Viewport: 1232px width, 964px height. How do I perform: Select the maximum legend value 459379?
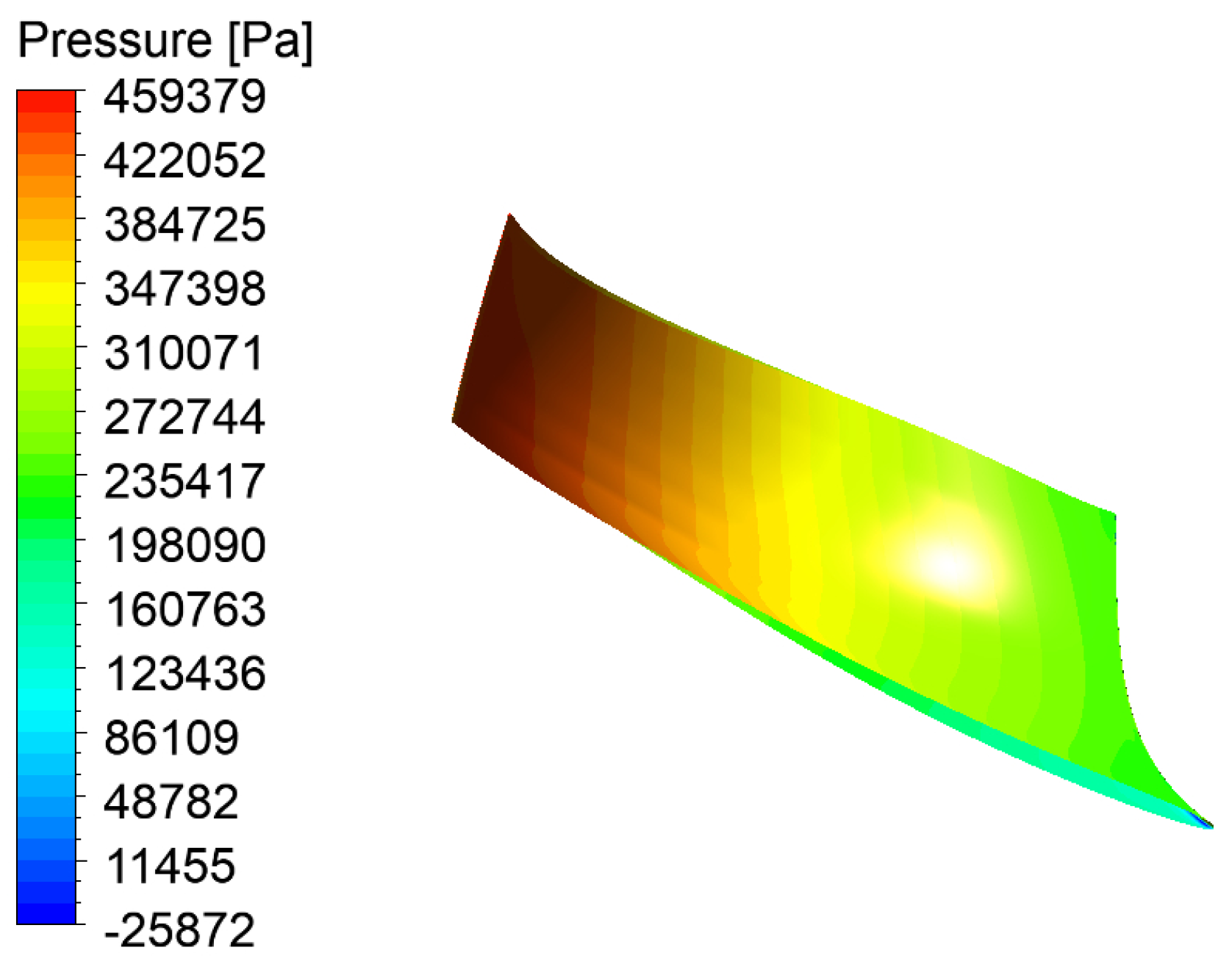click(185, 96)
